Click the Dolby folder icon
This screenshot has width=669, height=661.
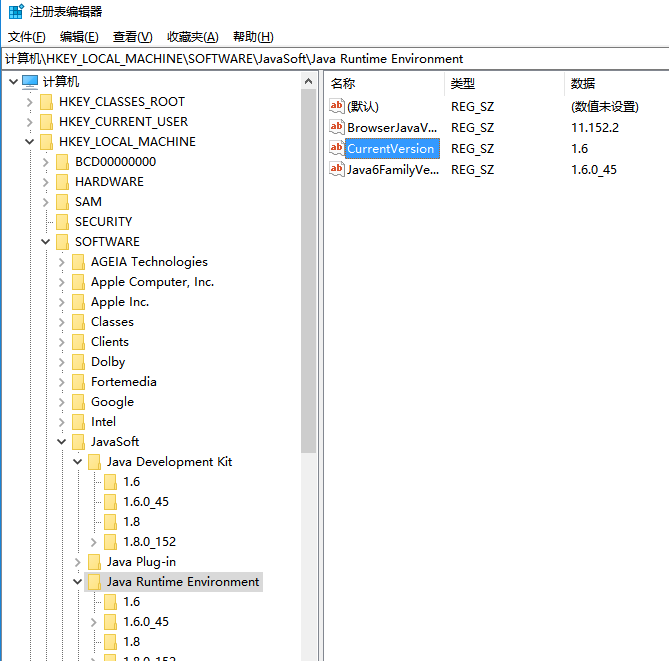point(78,362)
